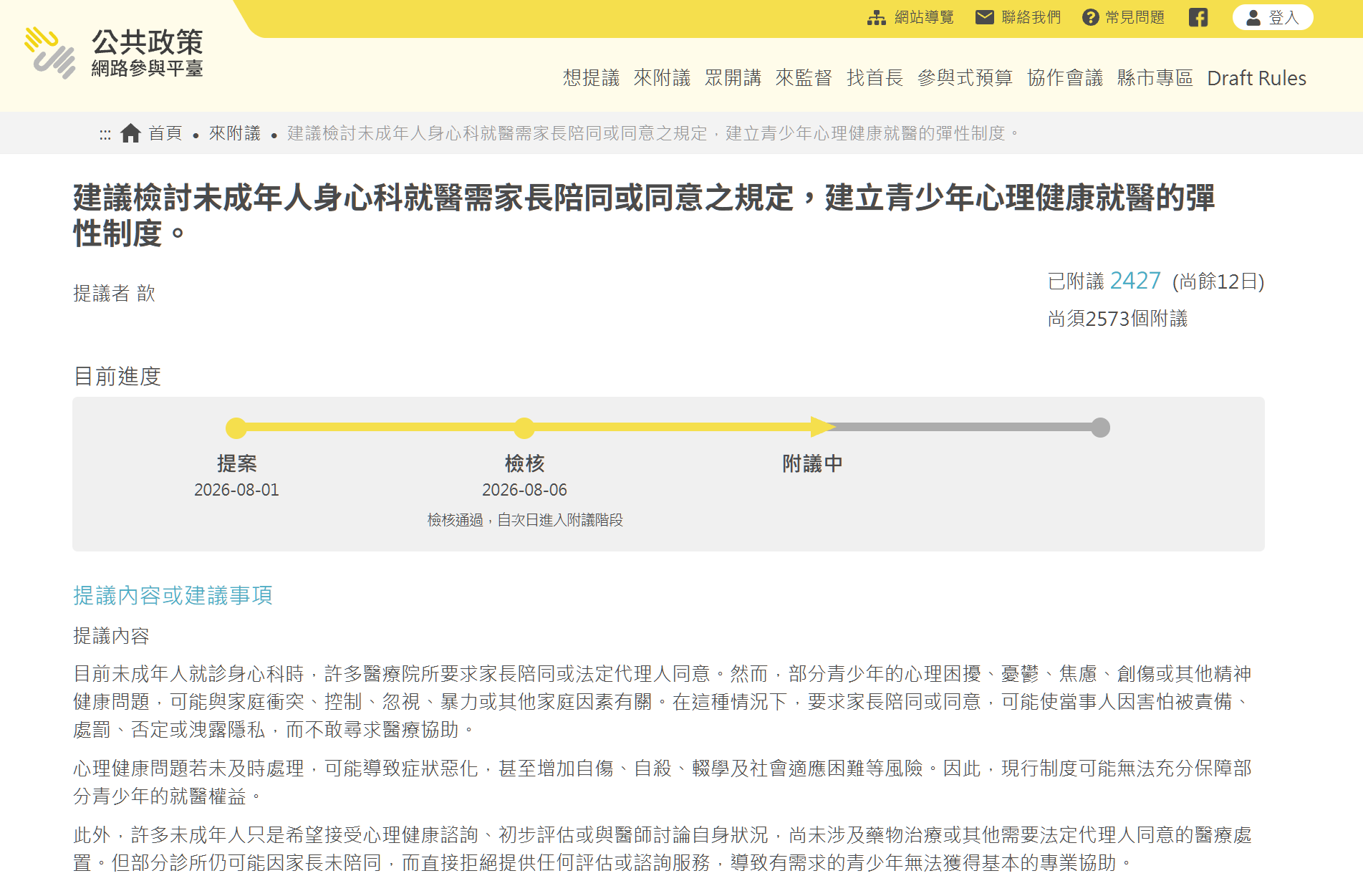
Task: Click 檢核 timeline marker dot
Action: click(524, 428)
